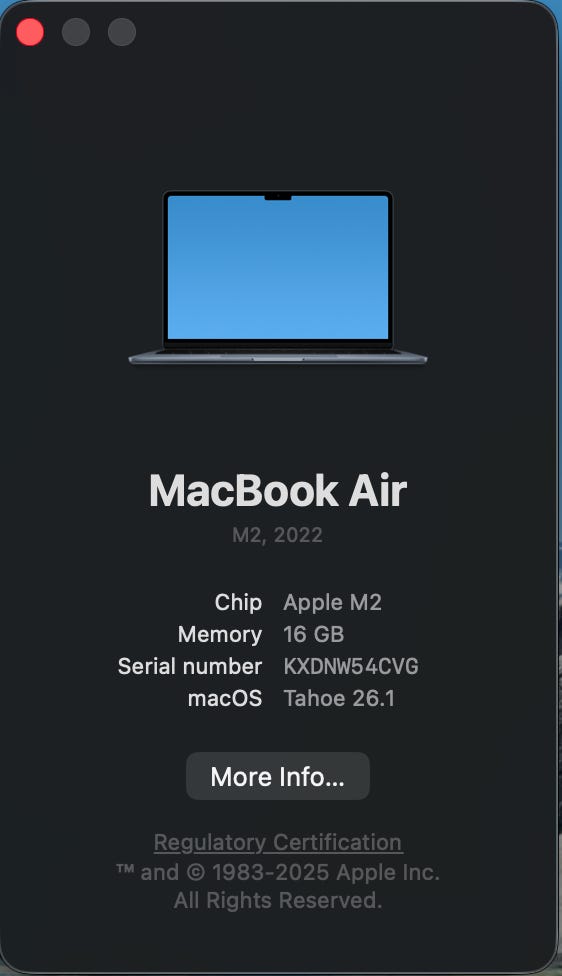Click the disabled minimize window button

76,32
